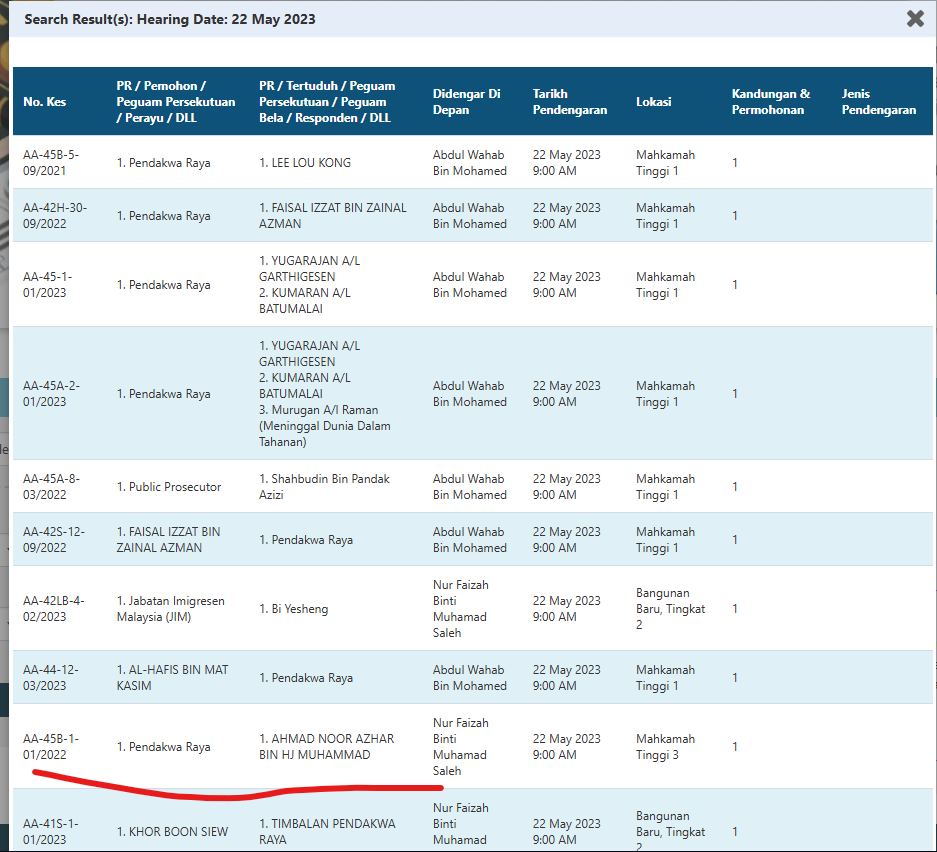Open case AA-44-12-03/2023
Screen dimensions: 937x852
[x=50, y=678]
